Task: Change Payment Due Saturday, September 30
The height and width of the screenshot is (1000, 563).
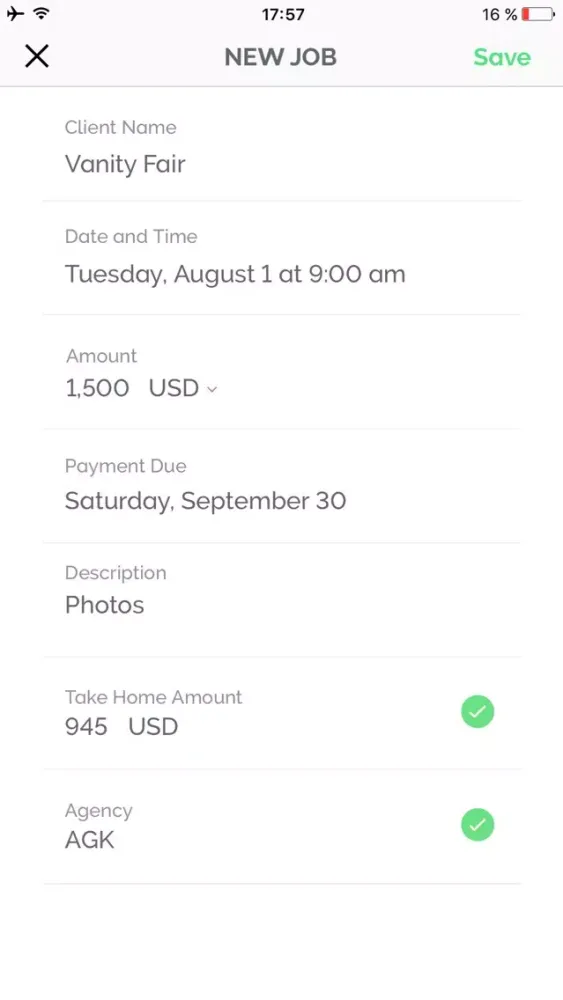Action: 282,486
